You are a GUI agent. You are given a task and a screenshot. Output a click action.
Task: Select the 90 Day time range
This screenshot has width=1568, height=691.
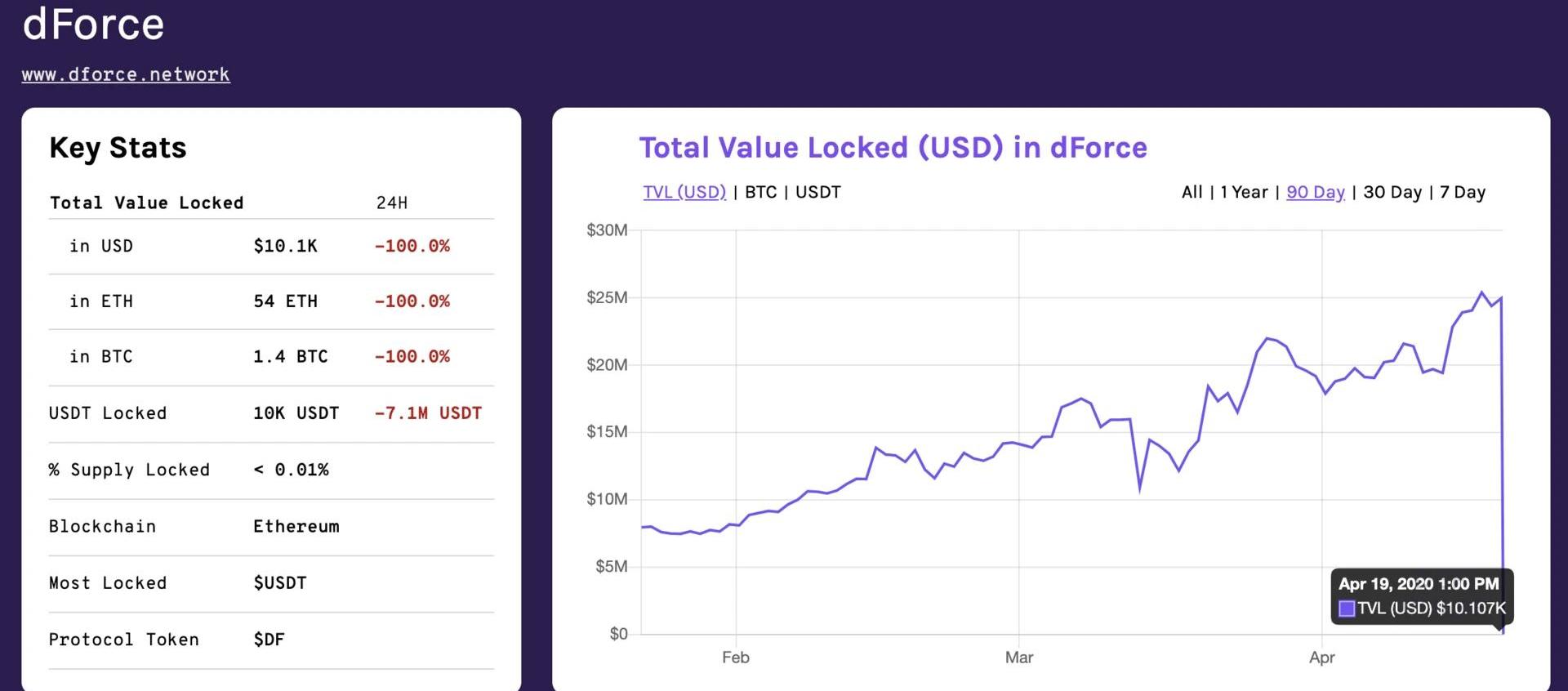[1315, 192]
